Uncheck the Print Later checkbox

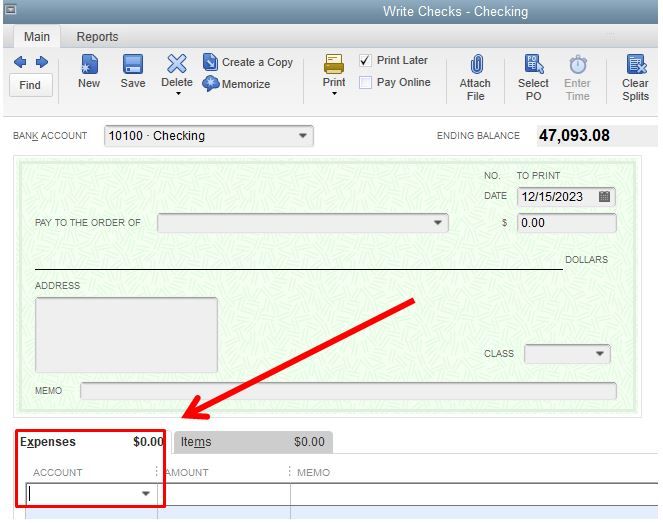365,60
